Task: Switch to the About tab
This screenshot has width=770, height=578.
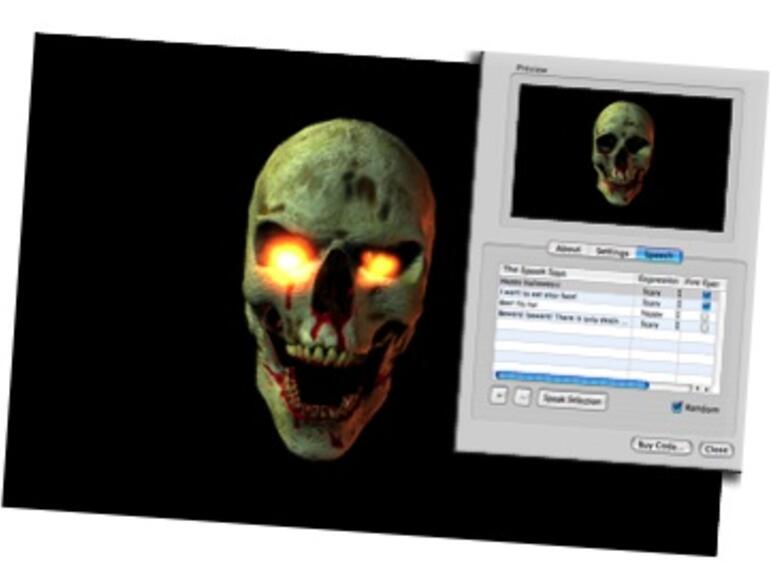Action: point(567,248)
